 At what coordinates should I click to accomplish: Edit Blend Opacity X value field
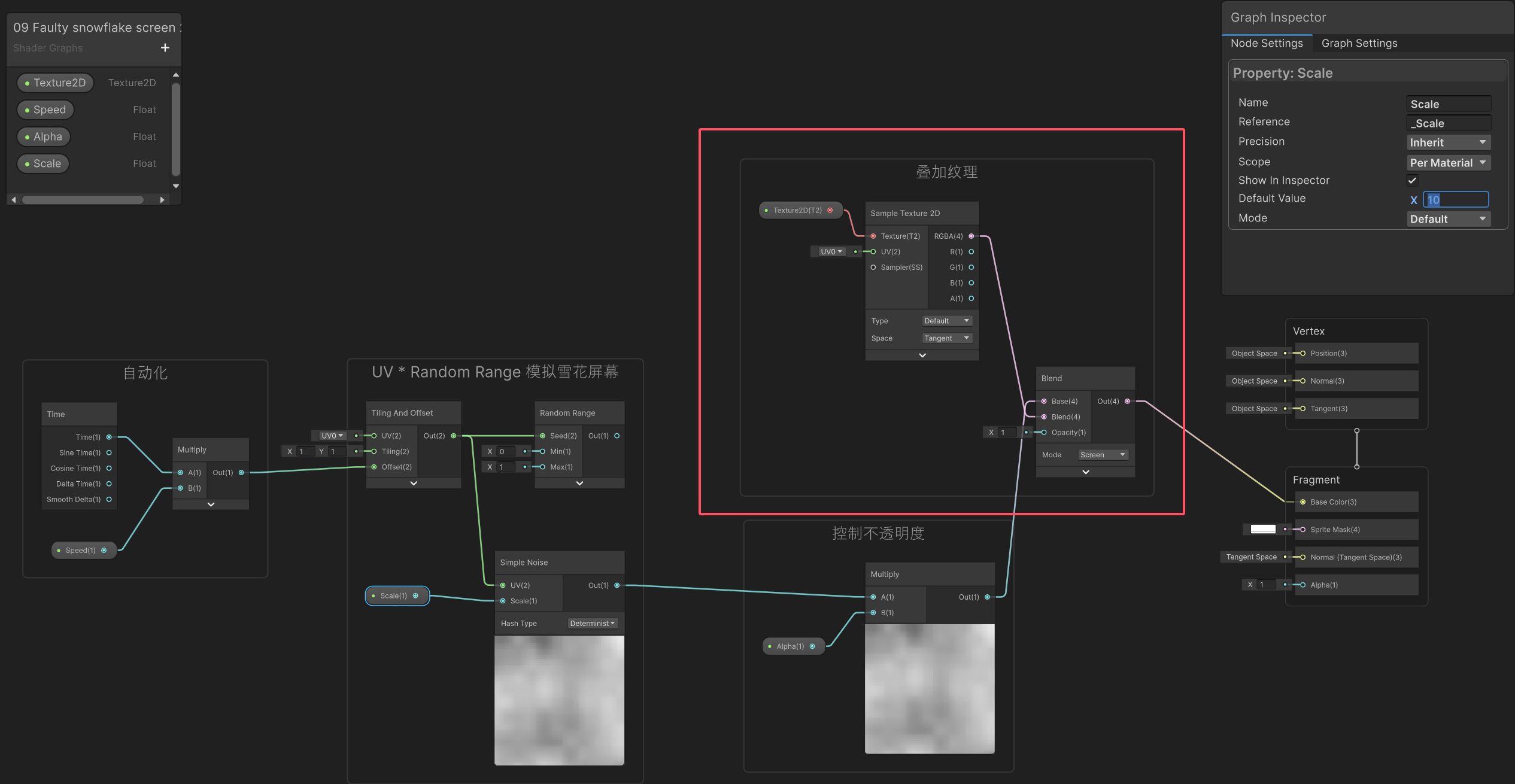tap(1008, 433)
